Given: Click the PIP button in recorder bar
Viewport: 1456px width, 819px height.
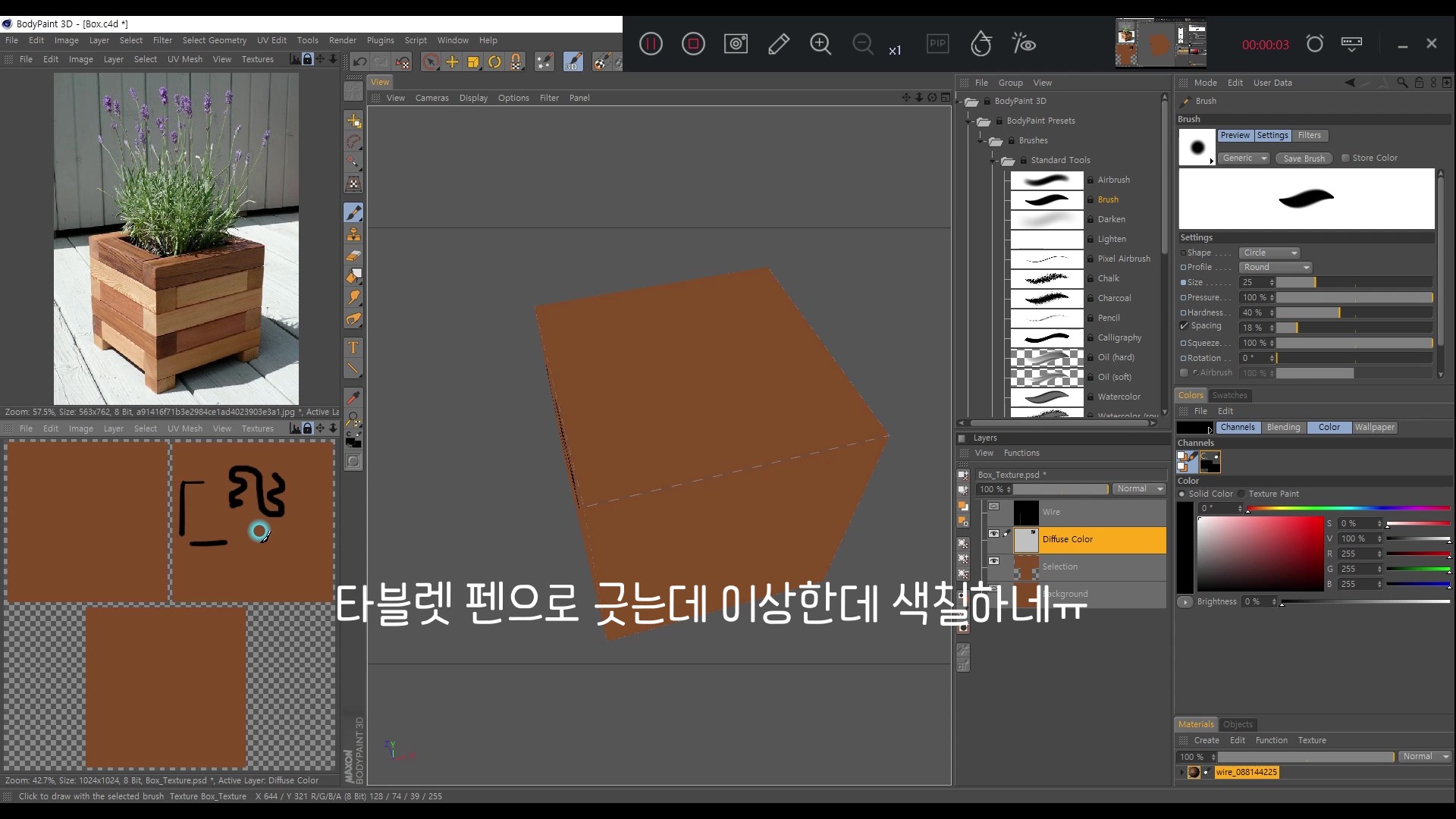Looking at the screenshot, I should 938,43.
